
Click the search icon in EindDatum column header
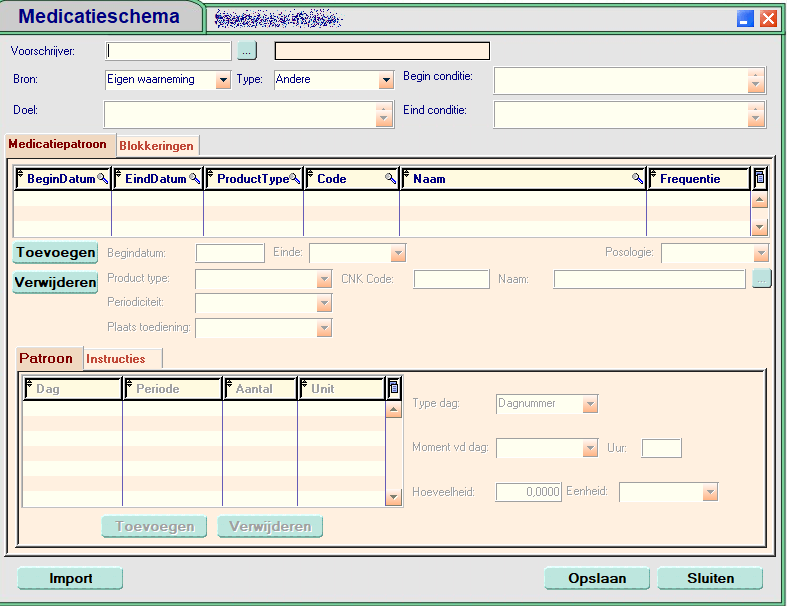coord(194,179)
